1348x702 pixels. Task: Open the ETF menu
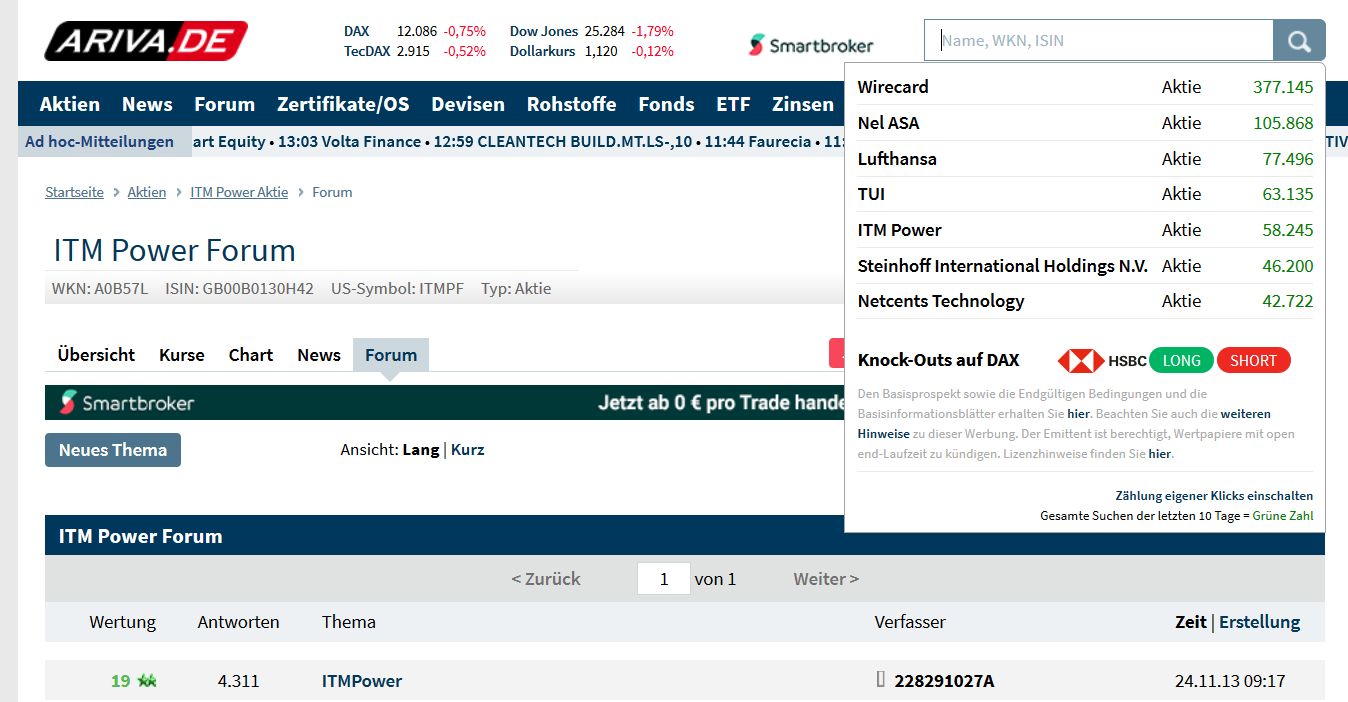click(x=733, y=104)
